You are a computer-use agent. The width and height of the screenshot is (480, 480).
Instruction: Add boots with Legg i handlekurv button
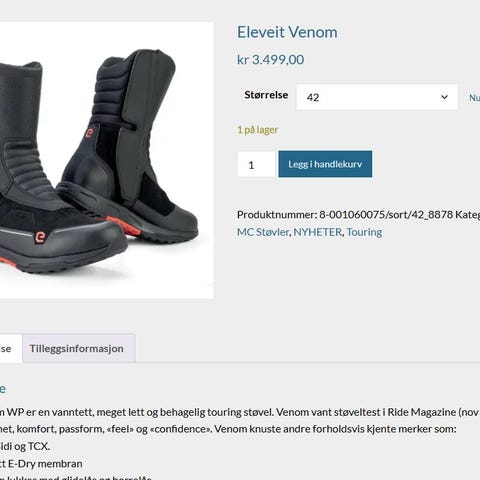point(325,164)
